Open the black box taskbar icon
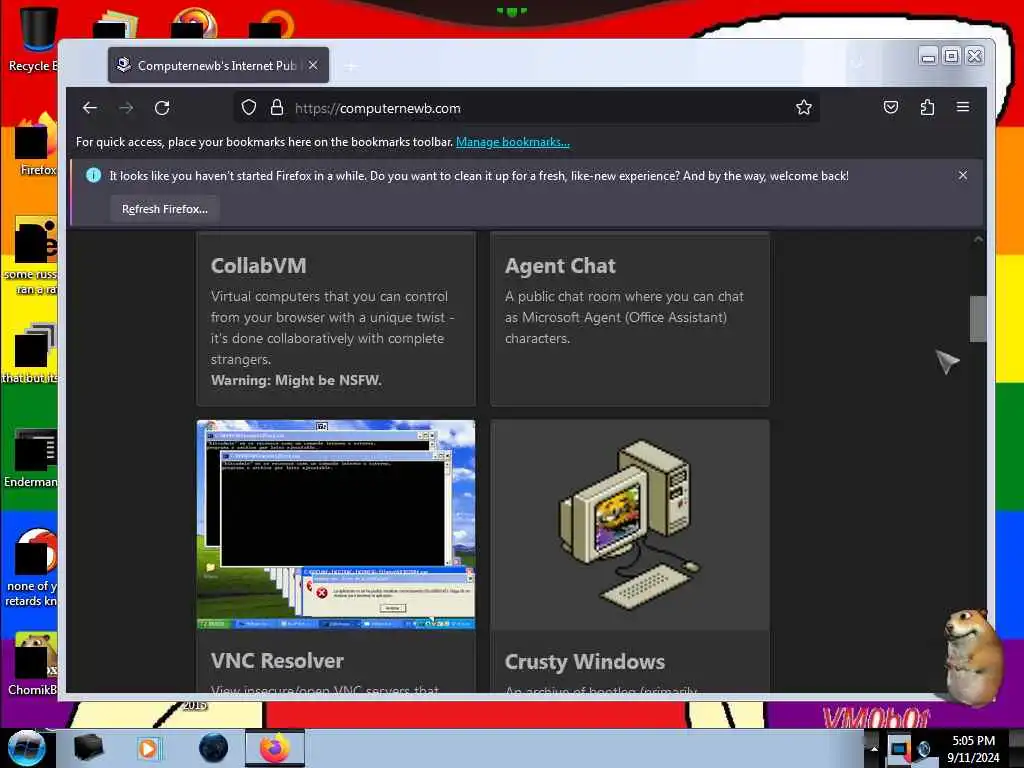This screenshot has width=1024, height=768. (x=88, y=748)
